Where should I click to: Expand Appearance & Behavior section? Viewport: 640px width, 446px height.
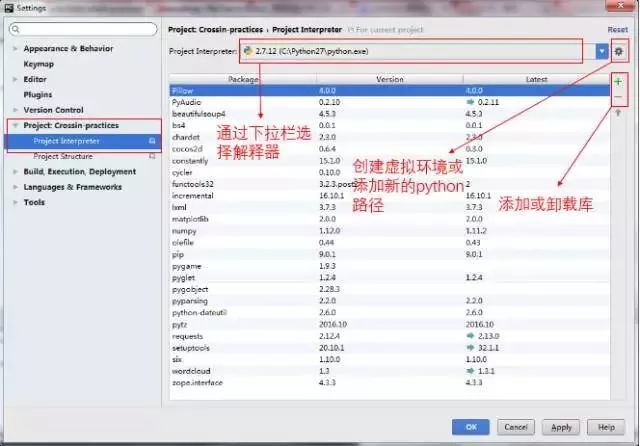tap(15, 49)
